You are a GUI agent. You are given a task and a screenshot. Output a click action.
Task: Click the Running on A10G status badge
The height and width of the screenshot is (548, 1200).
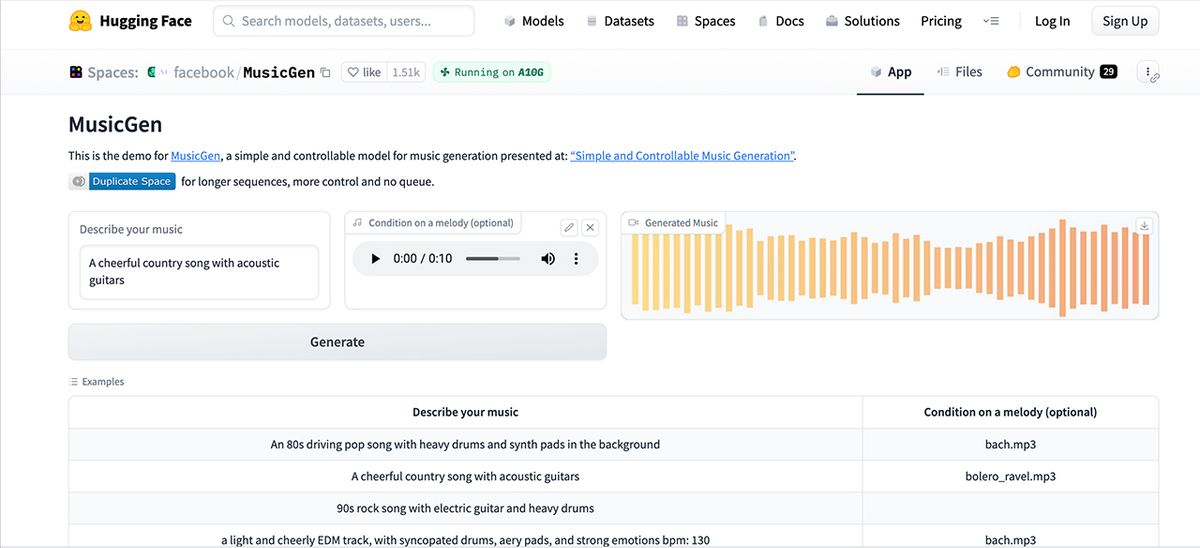tap(492, 72)
